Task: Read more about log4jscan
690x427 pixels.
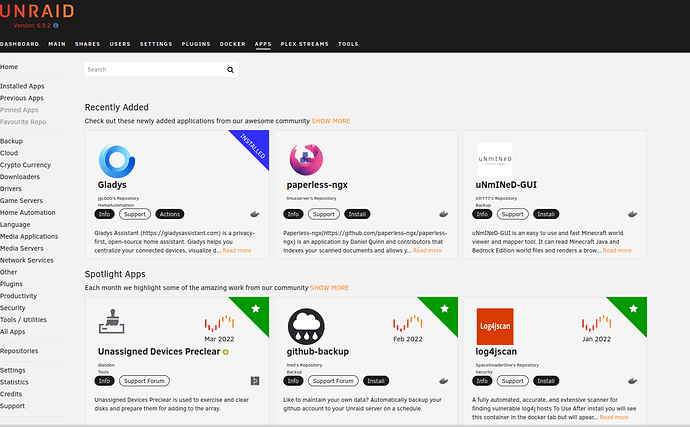Action: (614, 417)
